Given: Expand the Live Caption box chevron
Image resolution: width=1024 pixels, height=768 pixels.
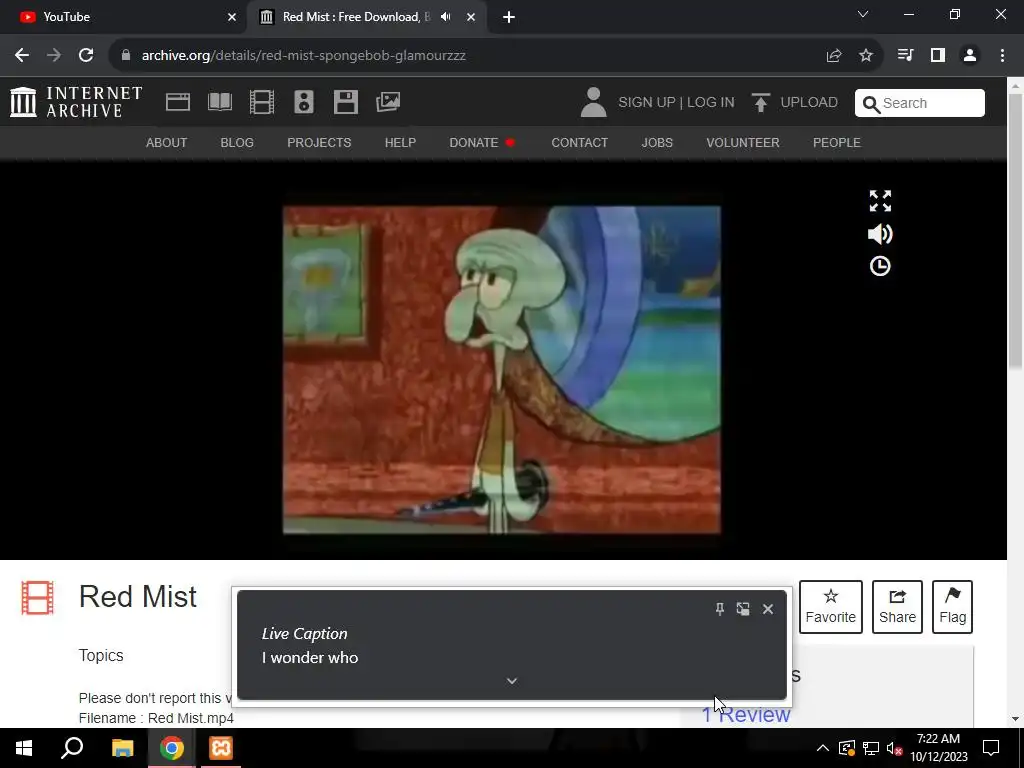Looking at the screenshot, I should pos(512,680).
